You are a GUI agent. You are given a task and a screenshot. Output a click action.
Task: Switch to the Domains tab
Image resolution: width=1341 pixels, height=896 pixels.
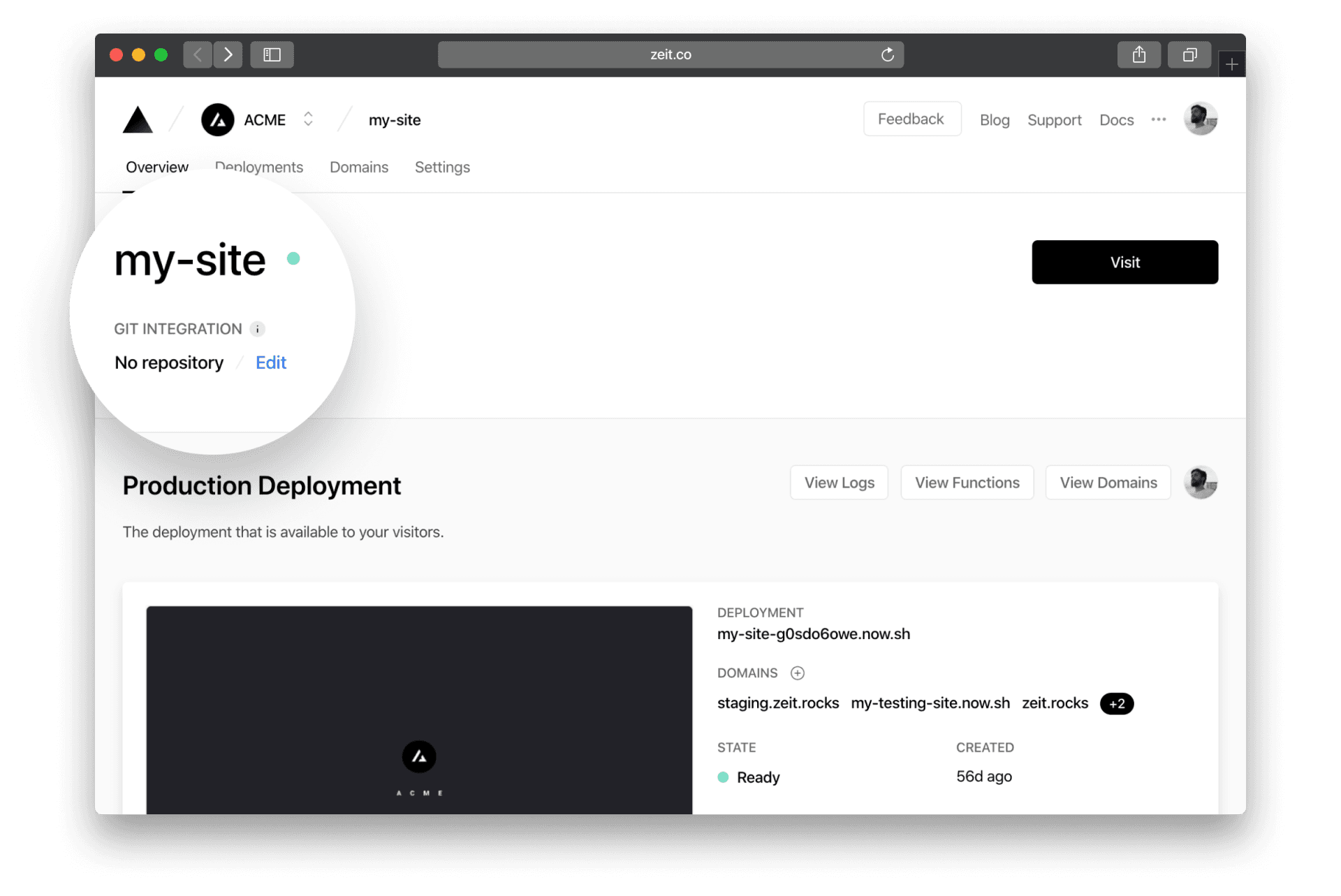359,168
